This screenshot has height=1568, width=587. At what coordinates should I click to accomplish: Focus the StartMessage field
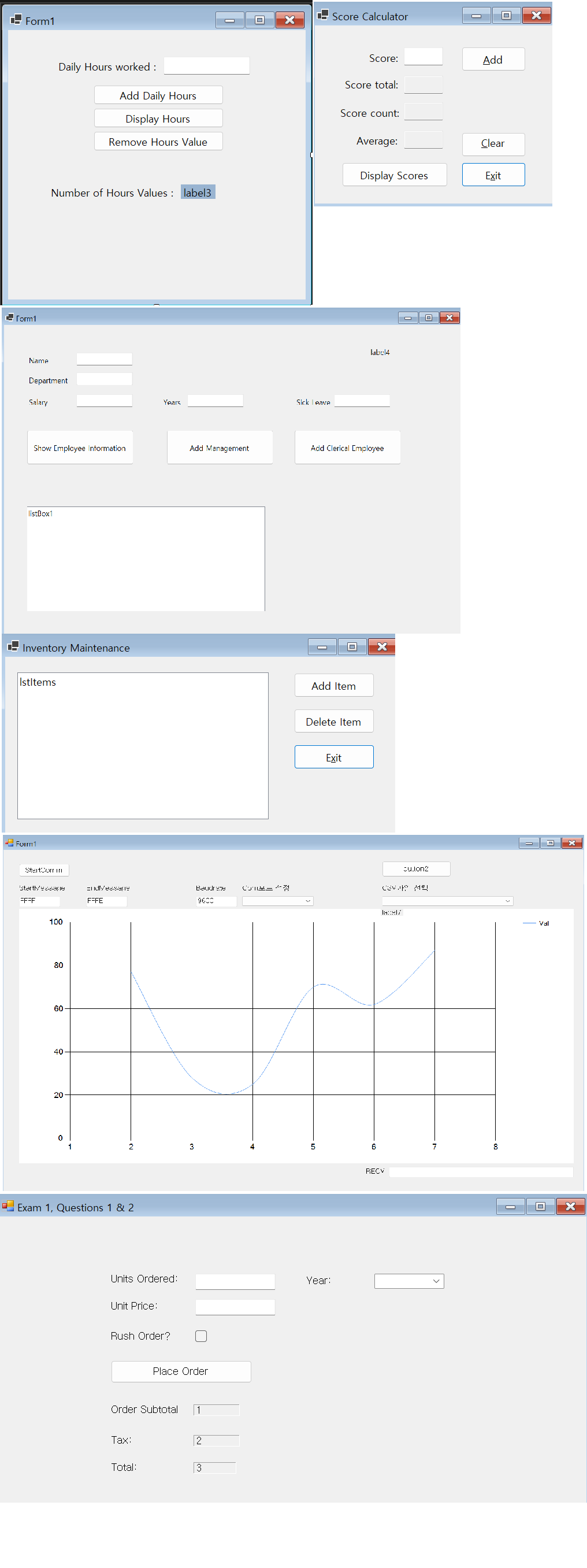(39, 901)
